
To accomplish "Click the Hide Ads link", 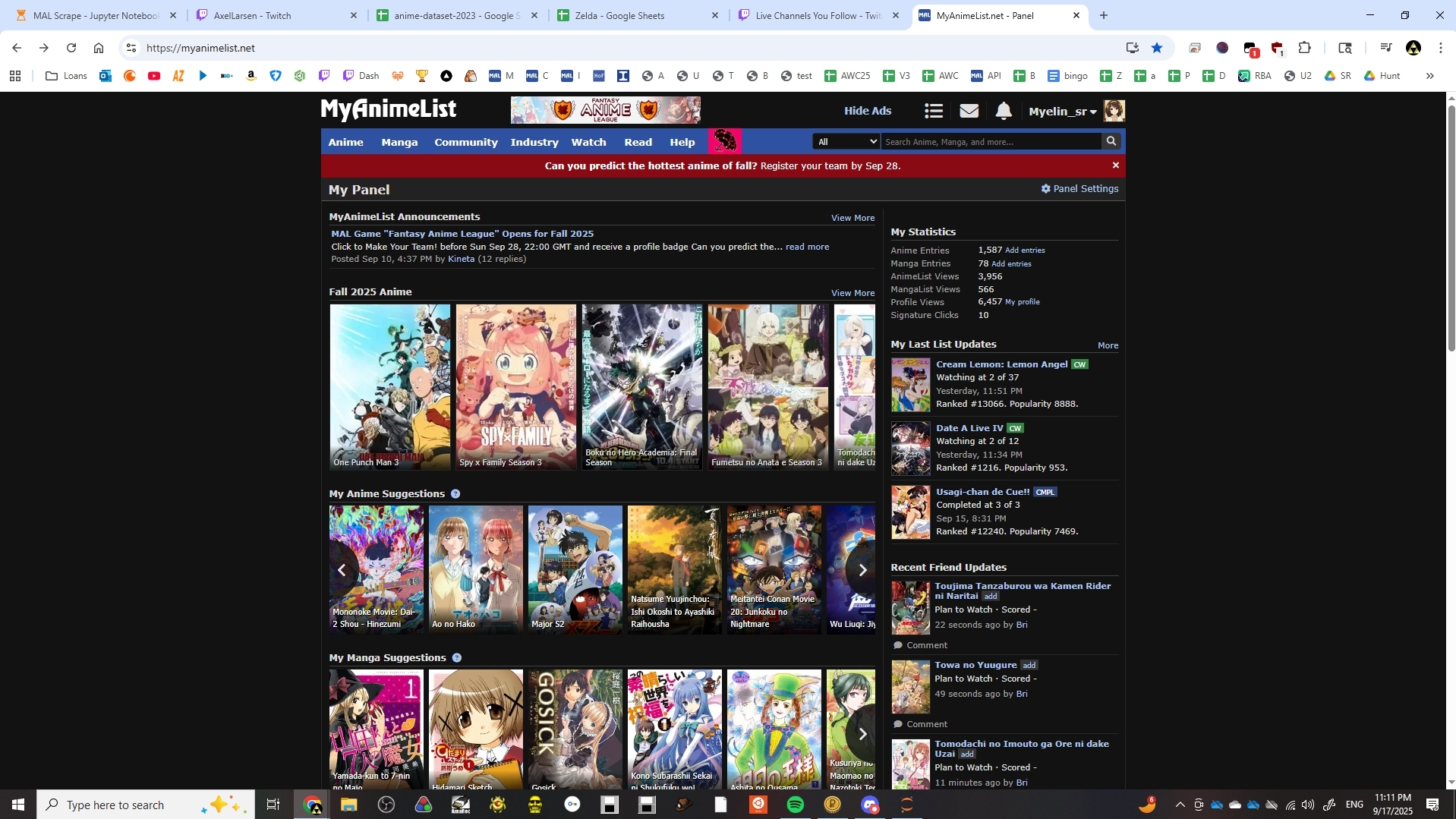I will click(868, 111).
